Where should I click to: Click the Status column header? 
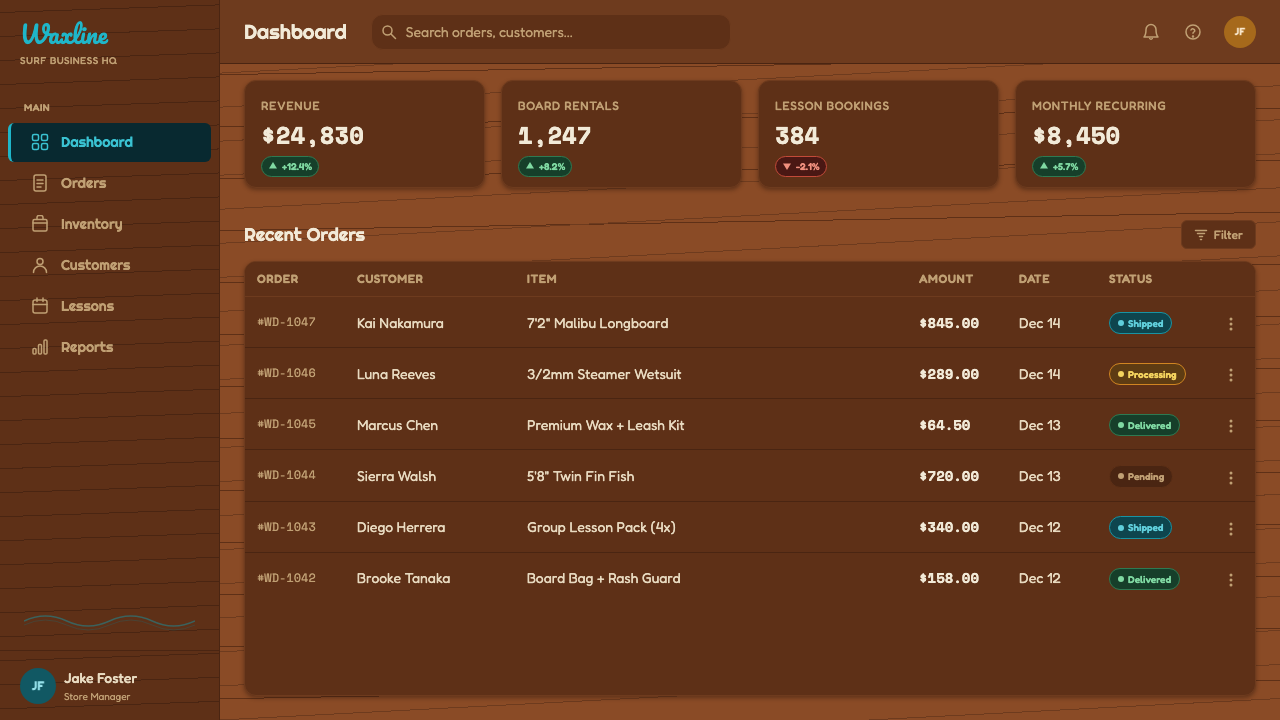click(x=1130, y=279)
